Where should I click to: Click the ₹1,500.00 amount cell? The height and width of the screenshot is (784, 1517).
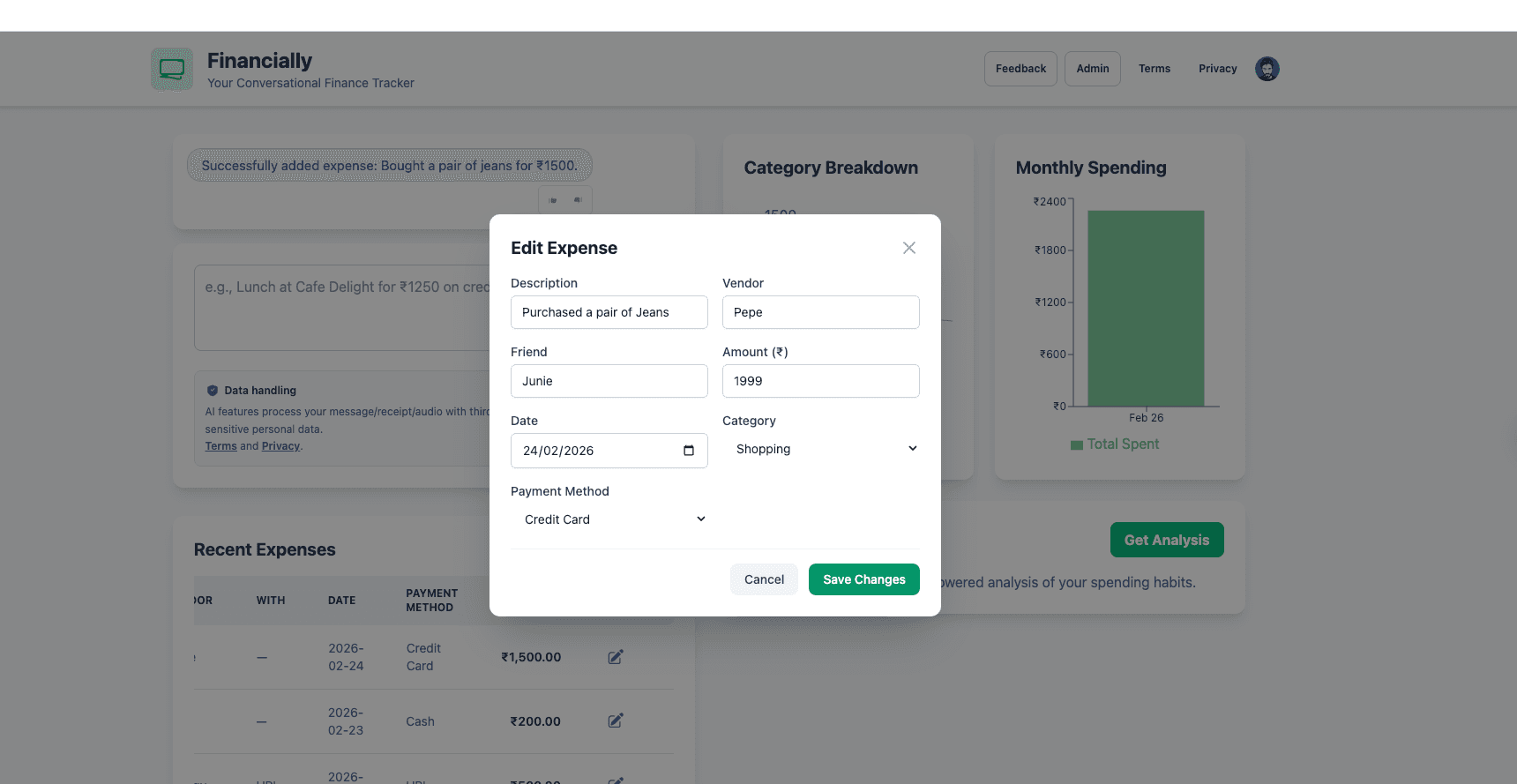[x=531, y=657]
